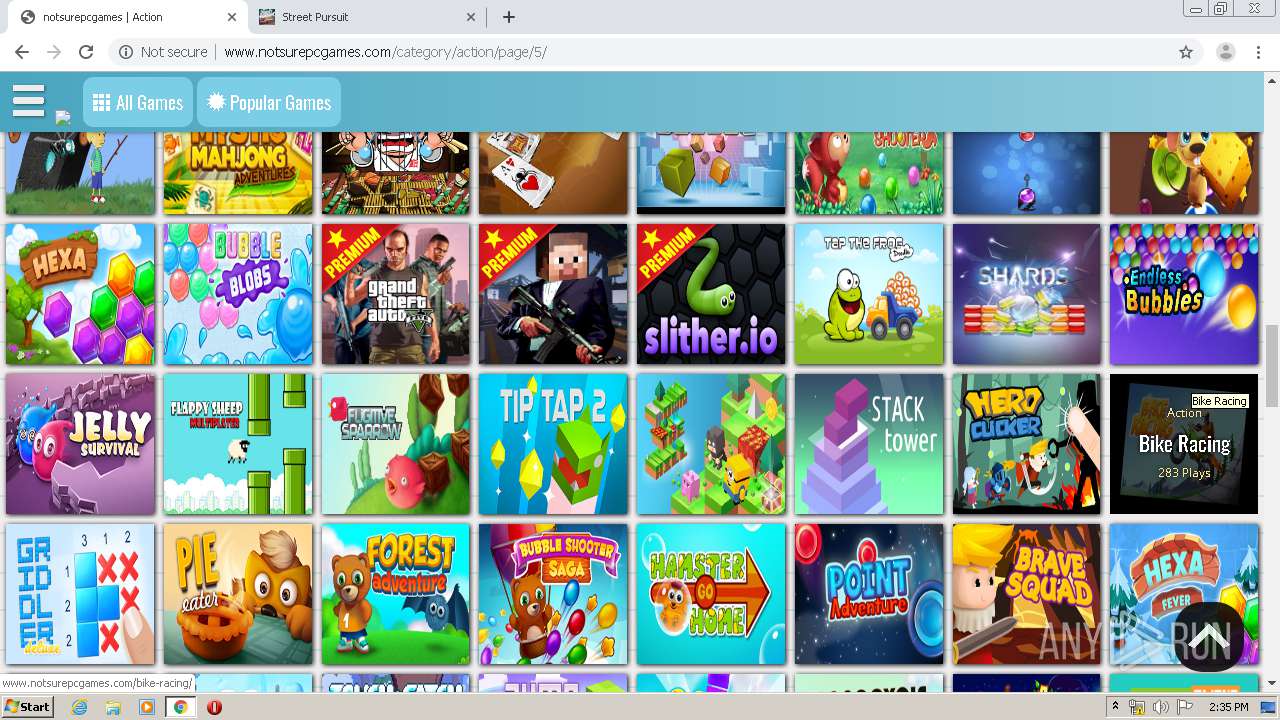Viewport: 1280px width, 720px height.
Task: Bookmark this page with the star icon
Action: pyautogui.click(x=1186, y=52)
